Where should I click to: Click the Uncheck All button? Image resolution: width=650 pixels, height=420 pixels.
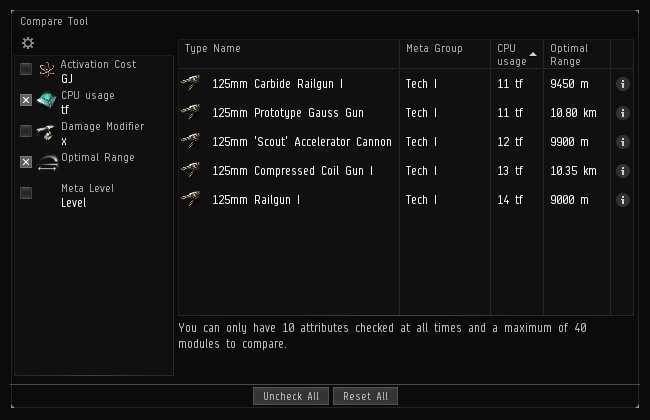pos(291,396)
